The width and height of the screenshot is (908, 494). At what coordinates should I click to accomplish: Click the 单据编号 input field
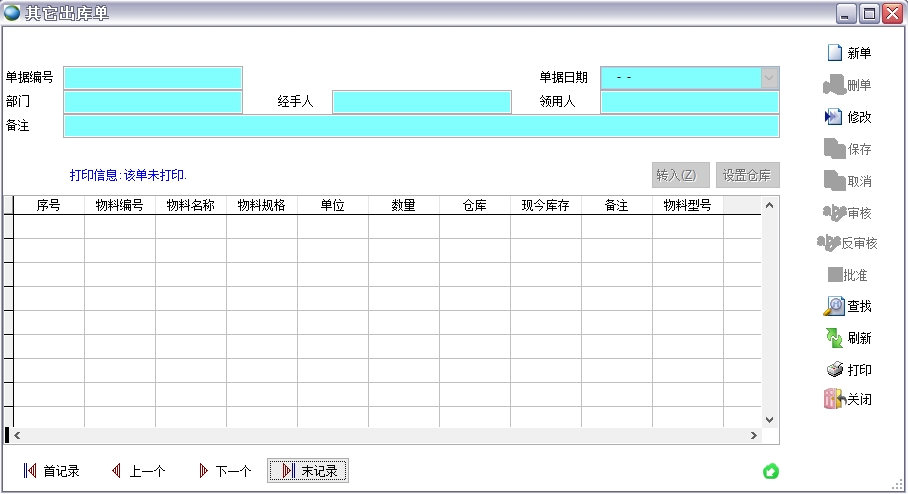pyautogui.click(x=153, y=78)
